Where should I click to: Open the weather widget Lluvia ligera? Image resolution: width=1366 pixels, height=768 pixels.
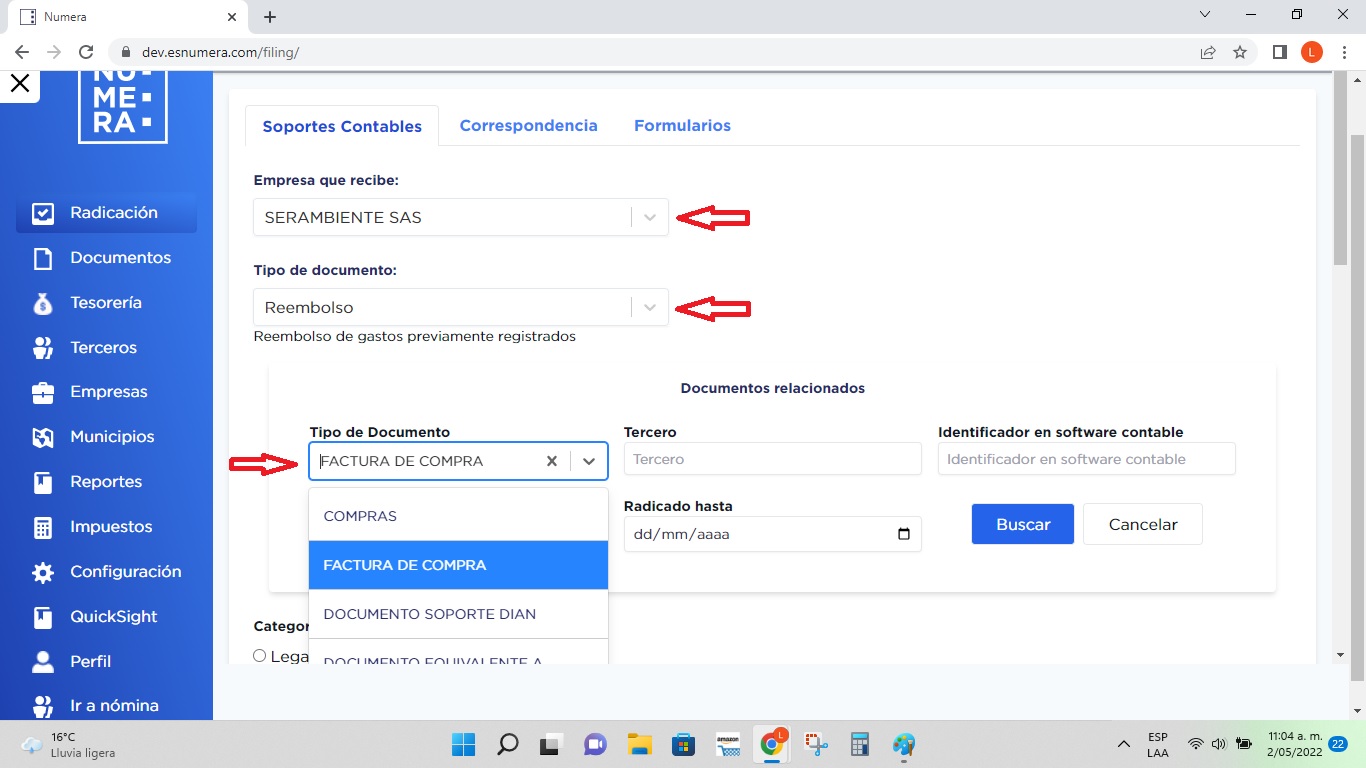point(68,744)
